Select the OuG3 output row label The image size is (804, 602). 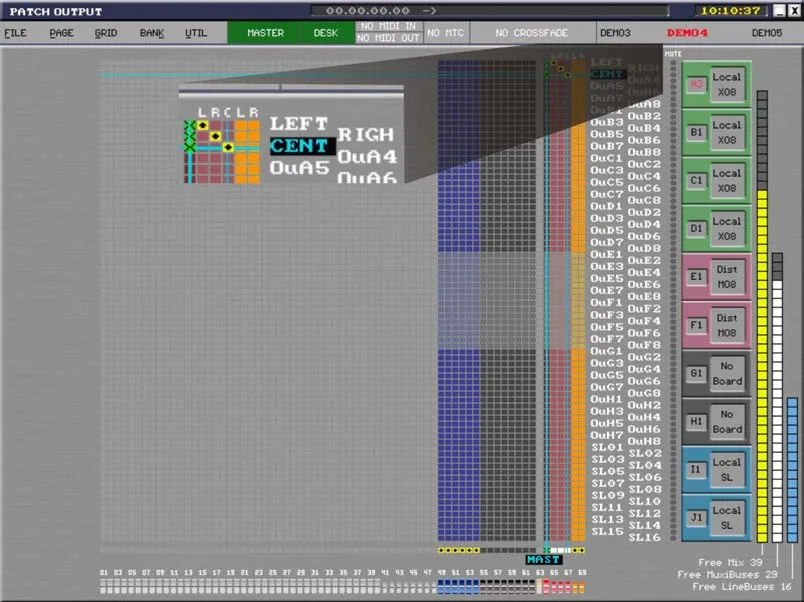click(607, 363)
